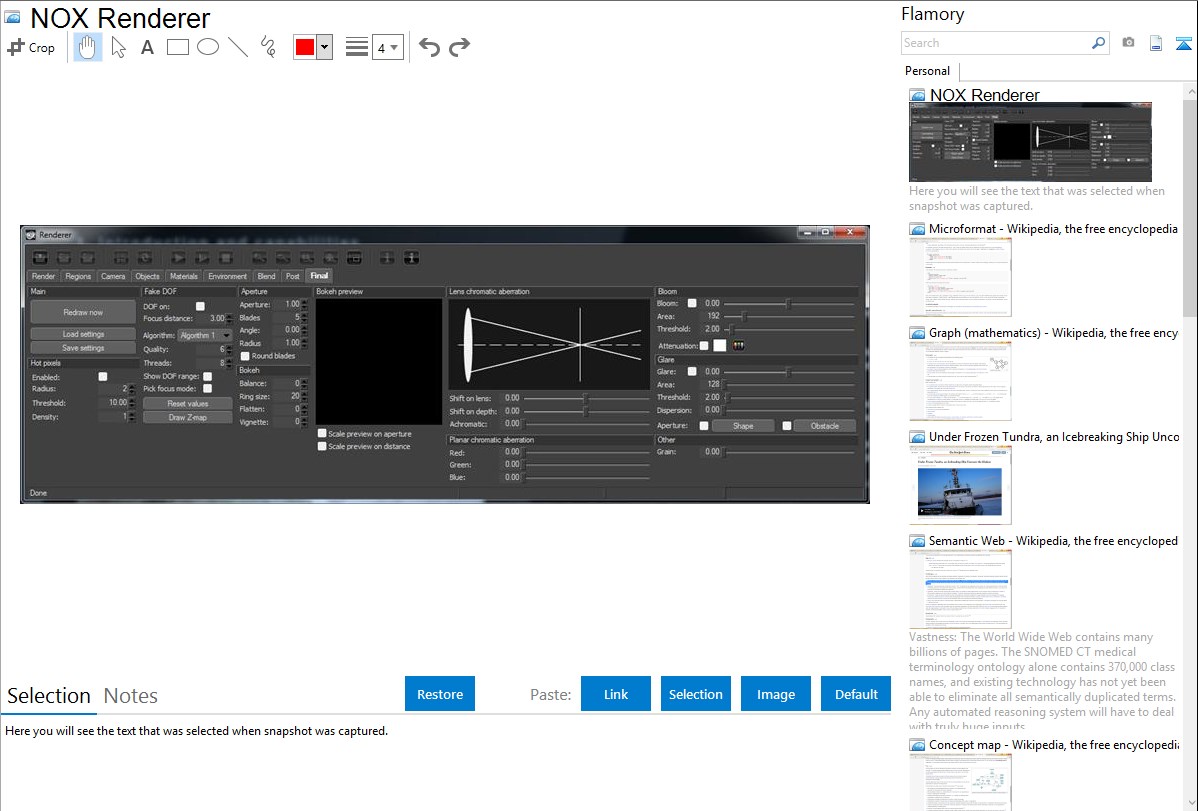This screenshot has height=811, width=1198.
Task: Enable the Round blades checkbox
Action: (245, 356)
